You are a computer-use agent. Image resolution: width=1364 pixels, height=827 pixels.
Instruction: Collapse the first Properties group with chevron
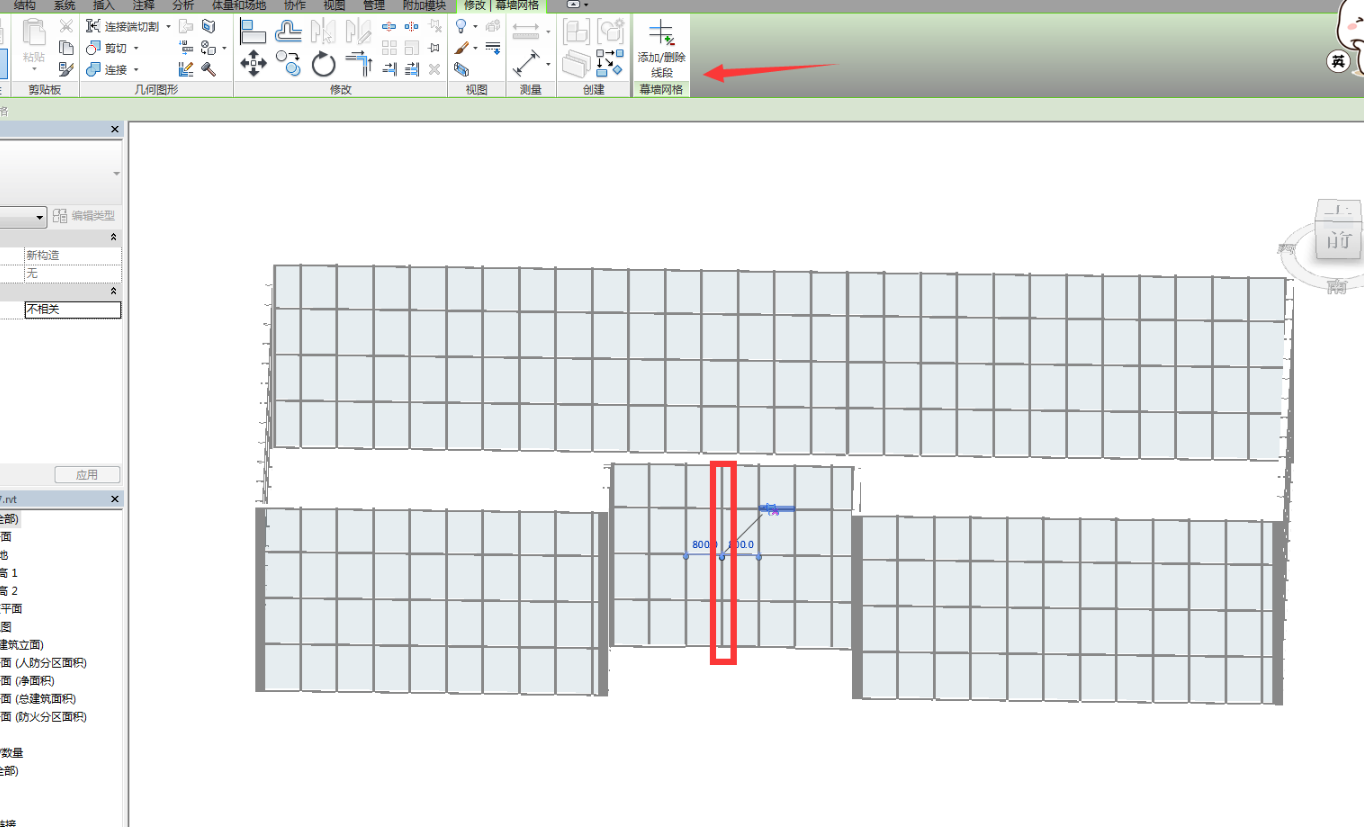(x=113, y=237)
